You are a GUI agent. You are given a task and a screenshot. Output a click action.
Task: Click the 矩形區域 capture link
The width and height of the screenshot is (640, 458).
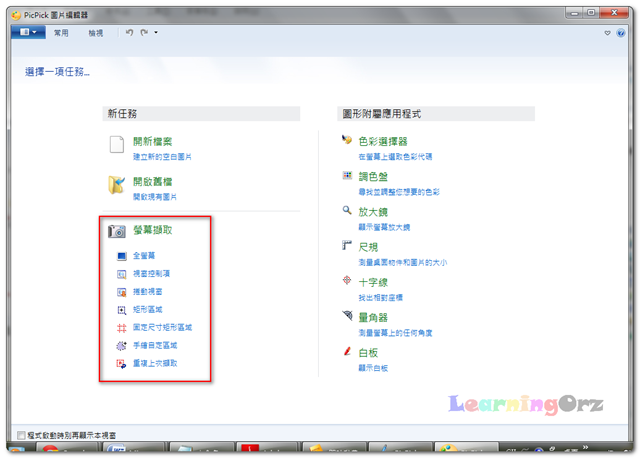(x=147, y=309)
